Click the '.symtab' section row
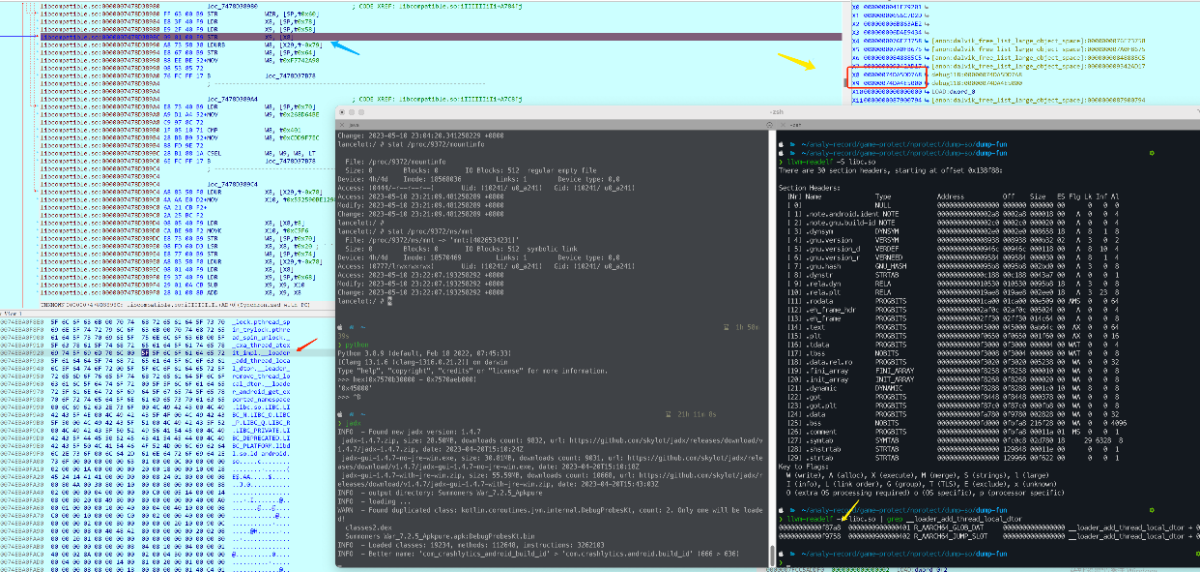The height and width of the screenshot is (572, 1200). (953, 440)
